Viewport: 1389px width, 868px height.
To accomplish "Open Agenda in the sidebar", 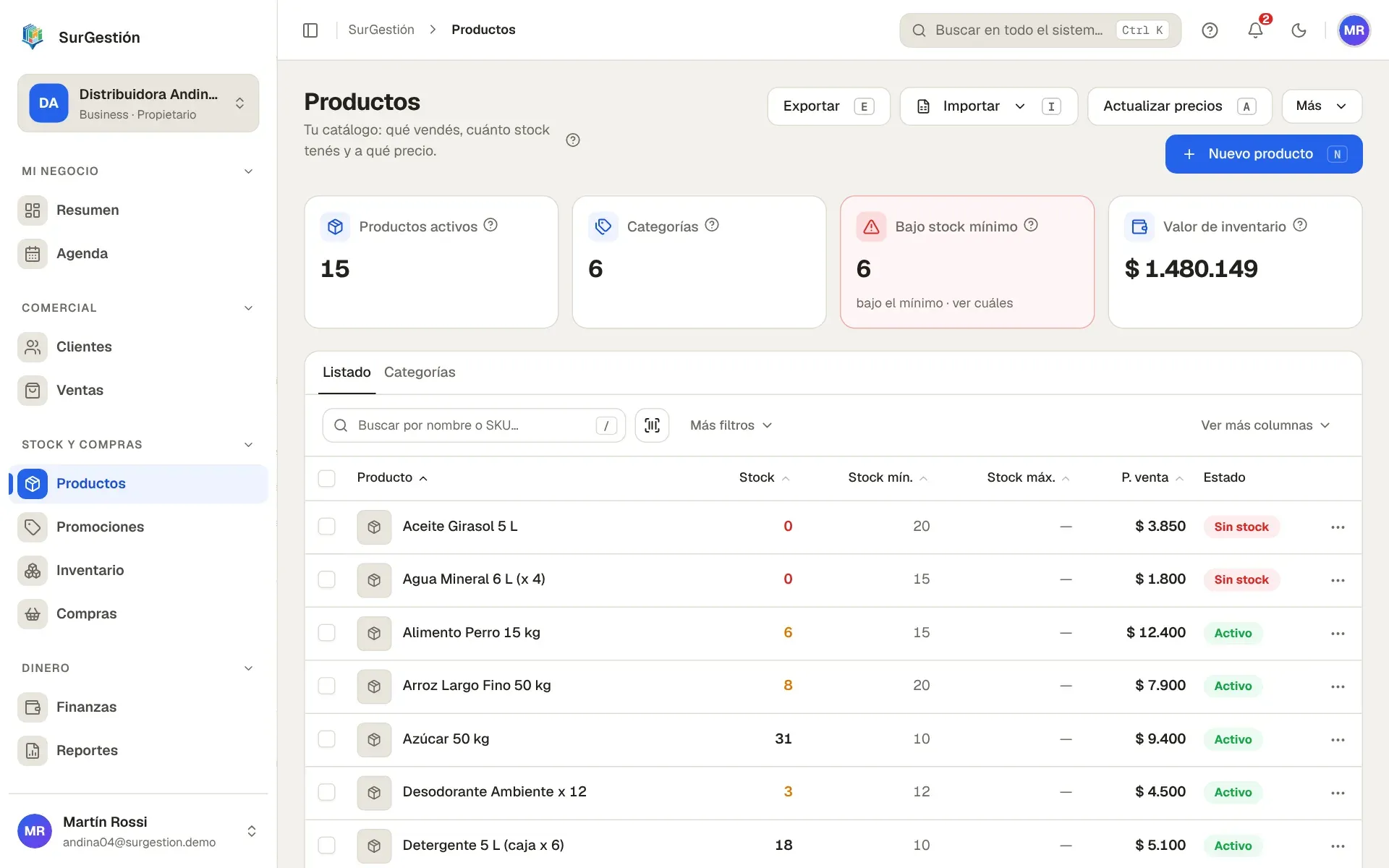I will click(137, 254).
